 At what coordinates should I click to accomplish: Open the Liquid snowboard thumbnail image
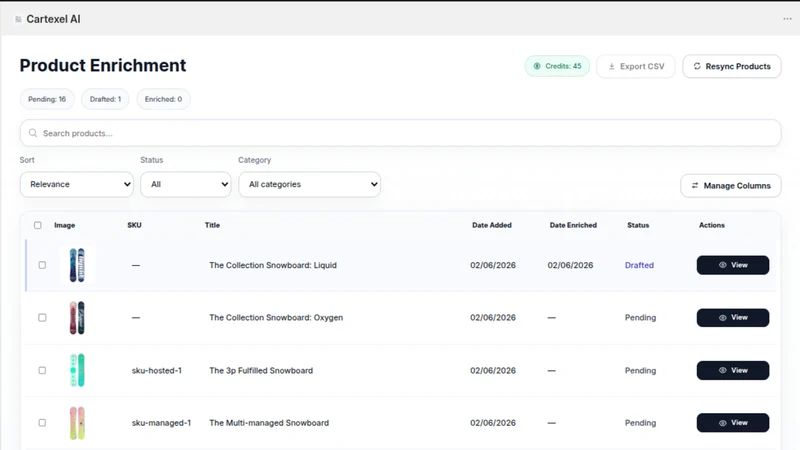pos(77,265)
